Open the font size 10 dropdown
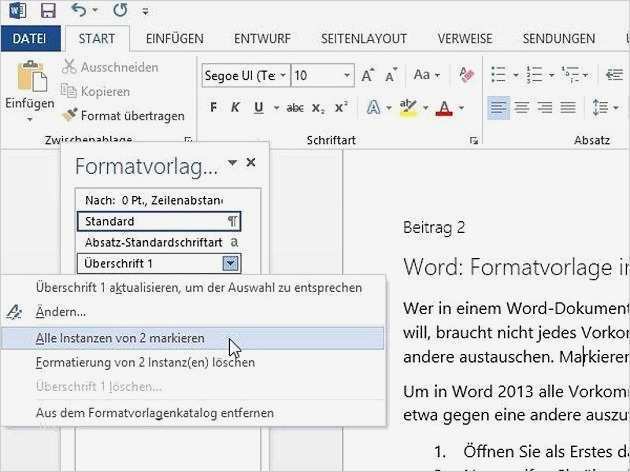Screen dimensions: 630x472 point(346,75)
